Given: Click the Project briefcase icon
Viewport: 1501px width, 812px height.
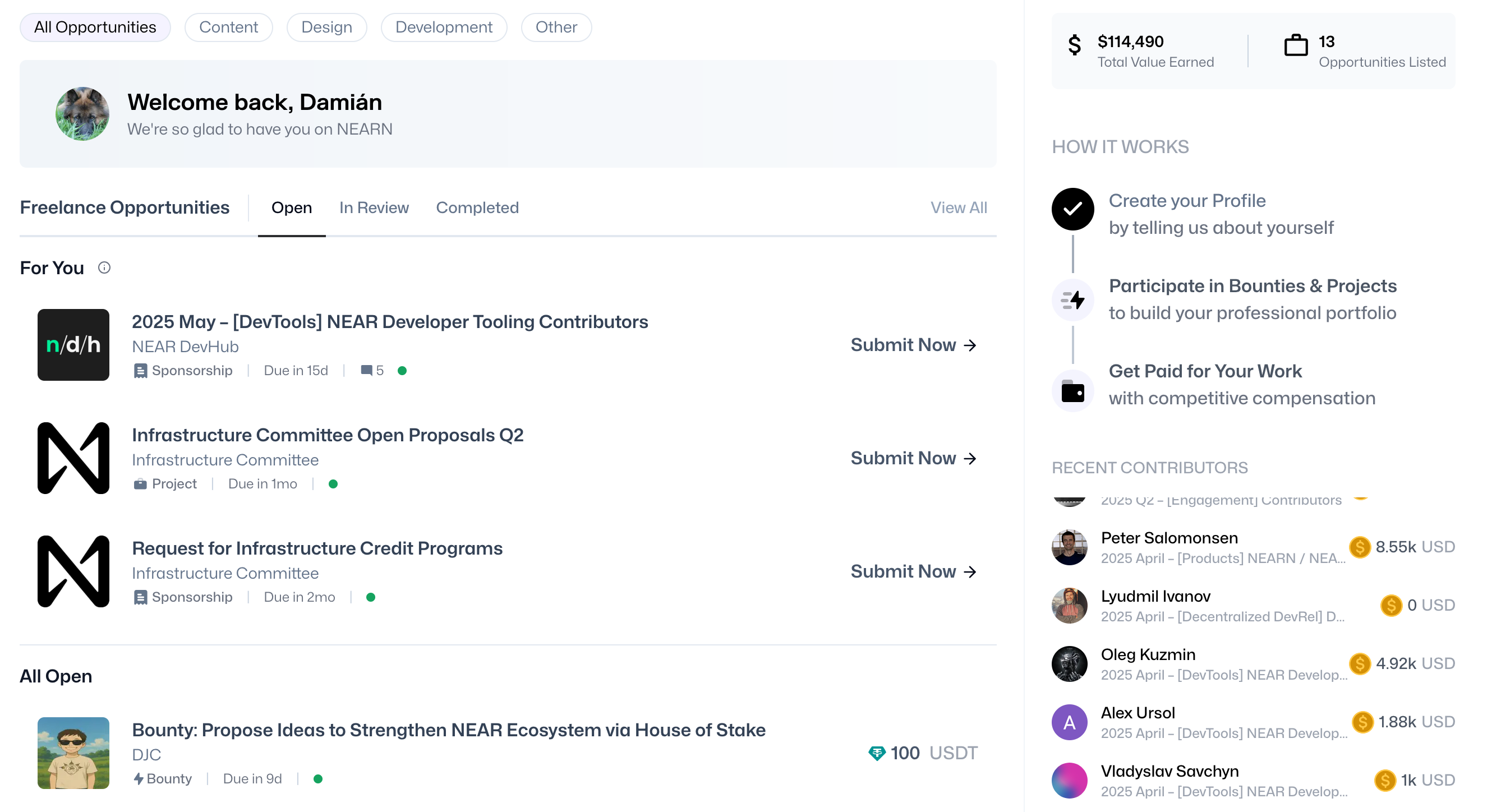Looking at the screenshot, I should pyautogui.click(x=140, y=484).
